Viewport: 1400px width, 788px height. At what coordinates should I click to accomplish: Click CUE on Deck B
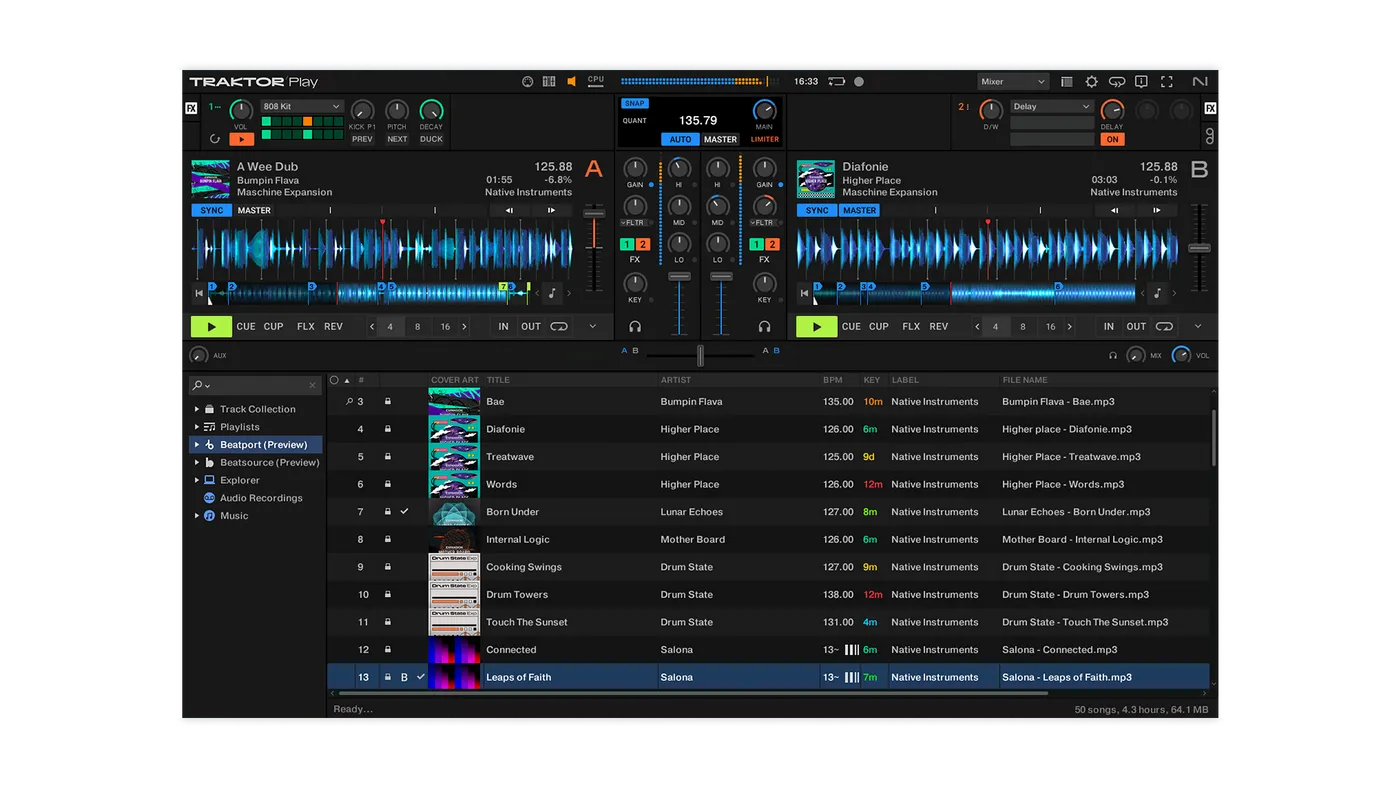click(x=851, y=327)
